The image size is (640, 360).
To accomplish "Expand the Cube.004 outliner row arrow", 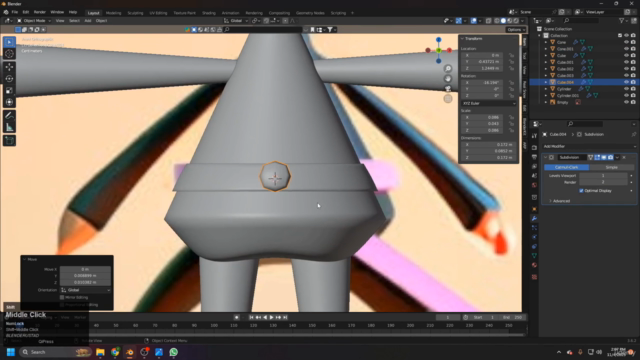I will 546,82.
